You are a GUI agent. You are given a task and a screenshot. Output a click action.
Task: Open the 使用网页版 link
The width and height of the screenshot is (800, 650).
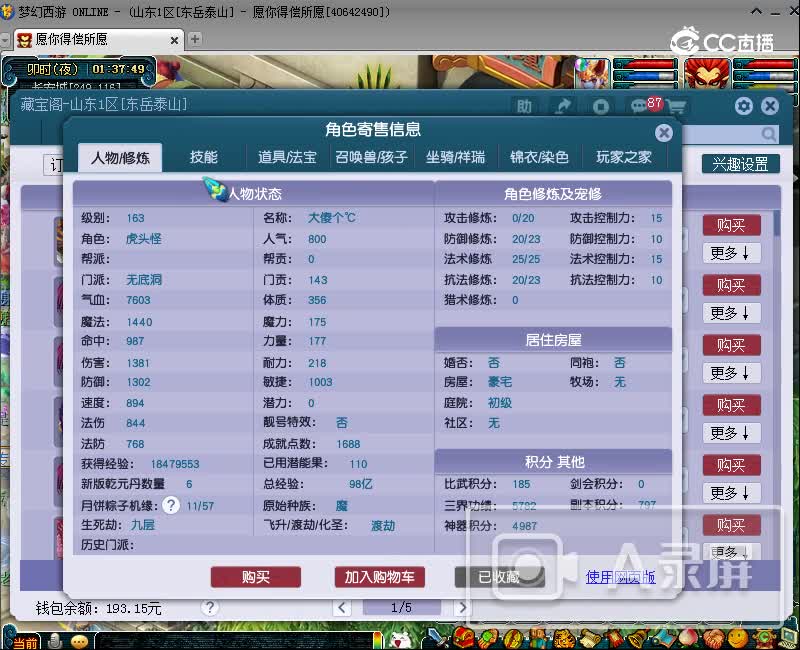620,577
